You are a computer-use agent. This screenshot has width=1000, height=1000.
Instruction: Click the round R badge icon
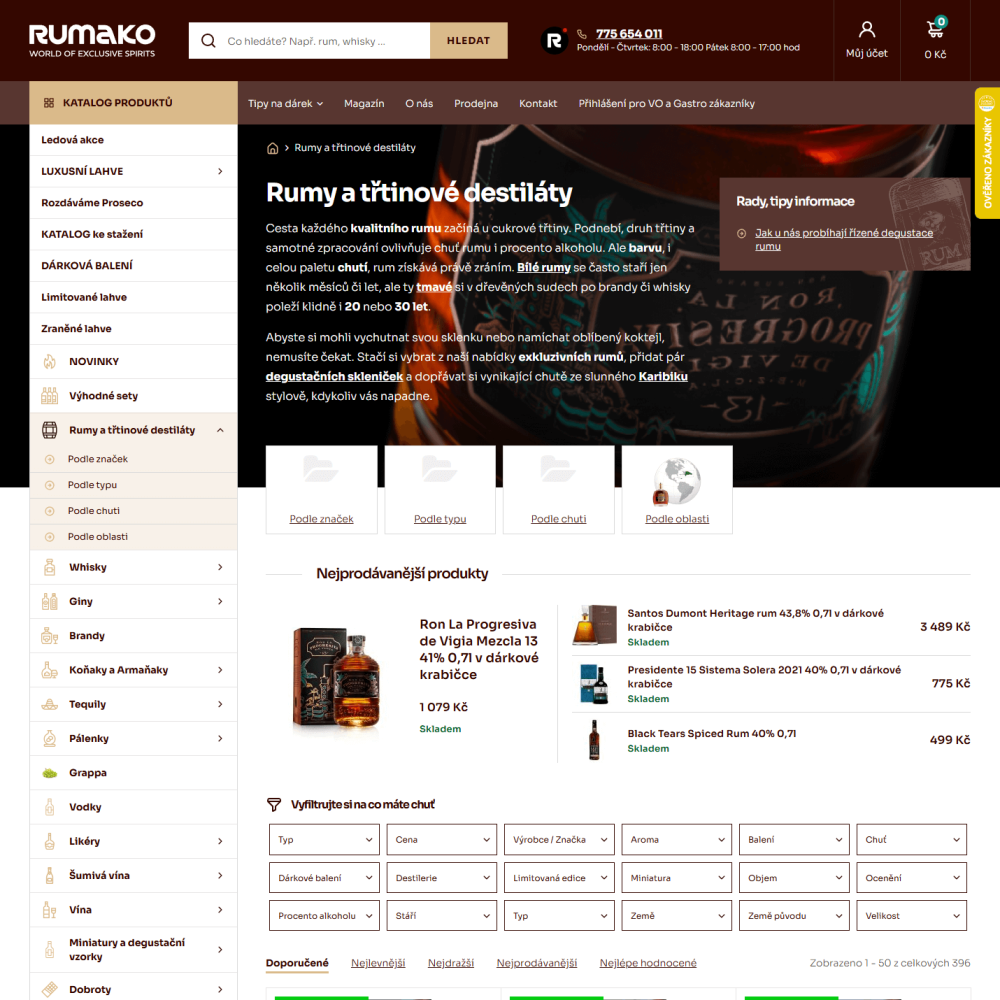(554, 41)
